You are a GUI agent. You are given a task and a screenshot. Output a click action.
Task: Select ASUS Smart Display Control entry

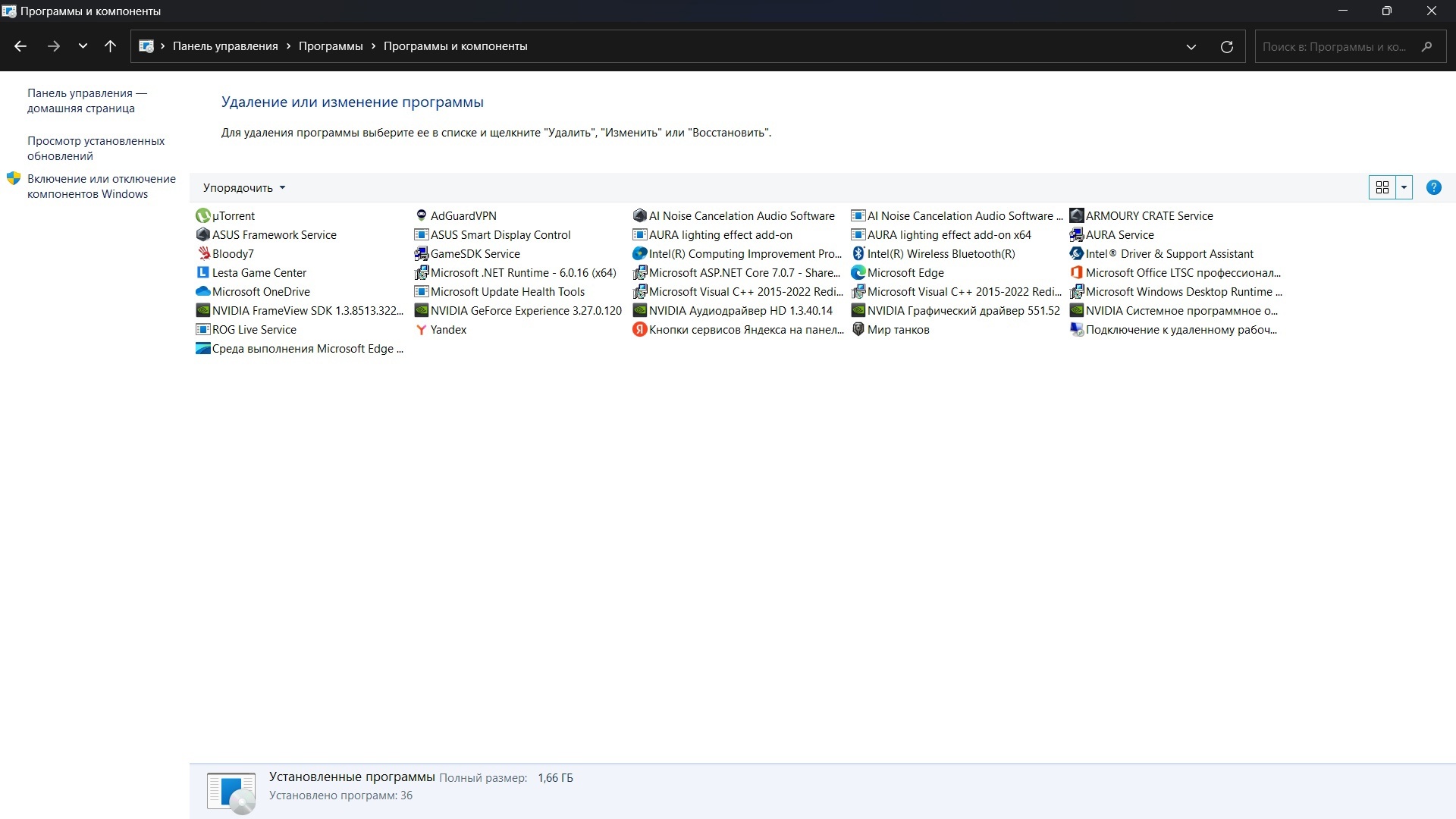[x=493, y=235]
